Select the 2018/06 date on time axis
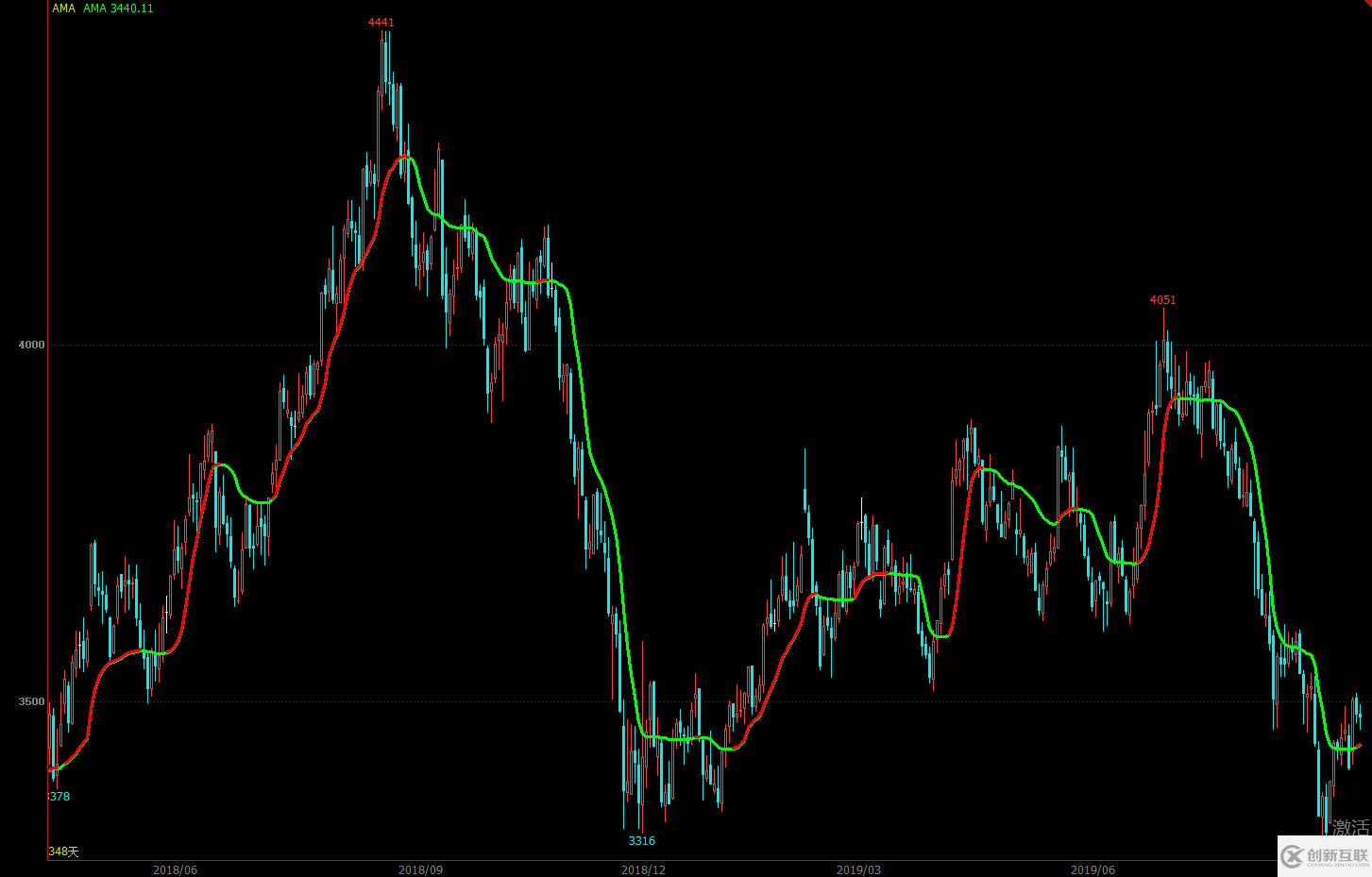This screenshot has width=1372, height=877. pos(175,869)
